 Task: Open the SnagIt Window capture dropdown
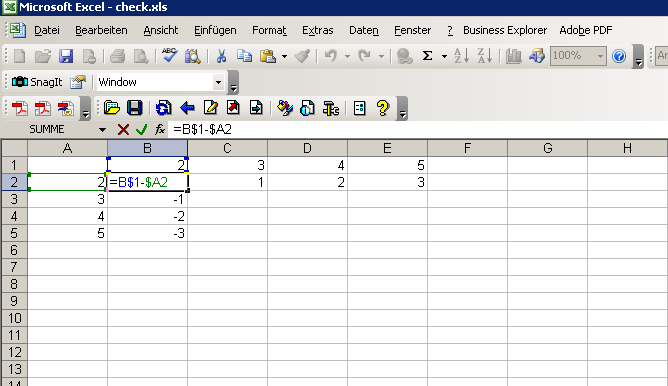(218, 82)
